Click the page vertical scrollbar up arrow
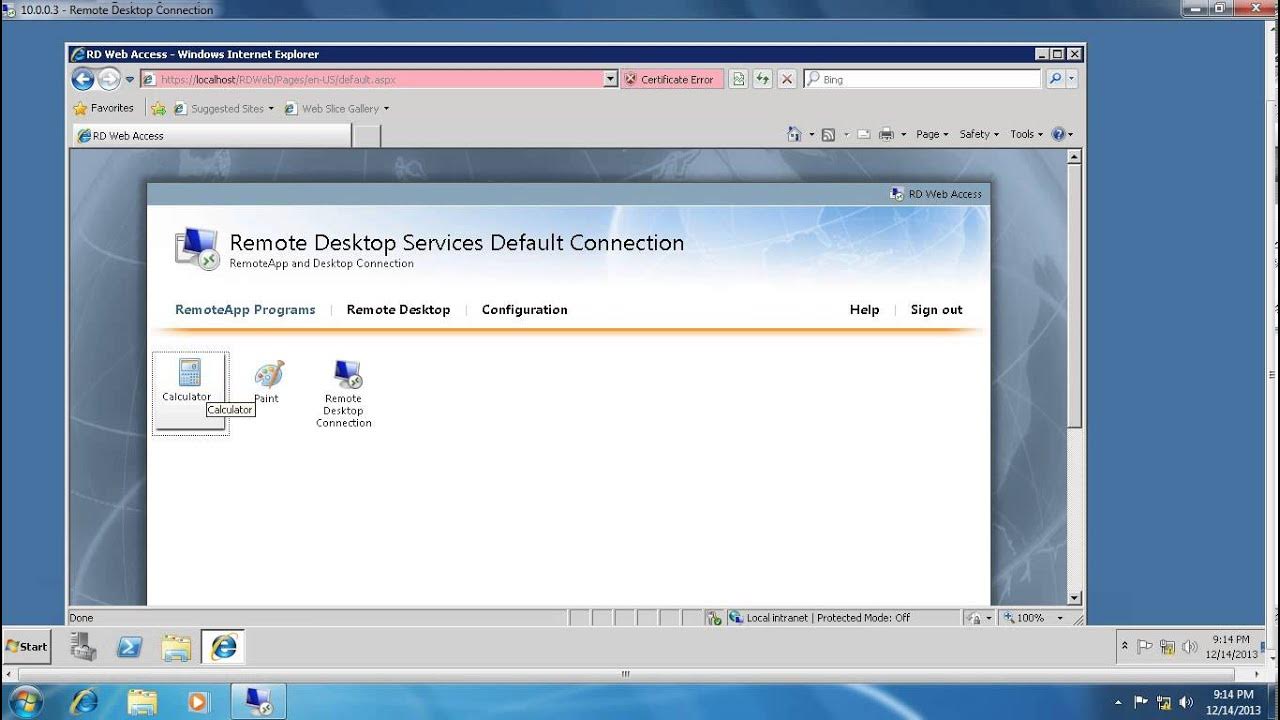The image size is (1280, 720). pyautogui.click(x=1074, y=157)
